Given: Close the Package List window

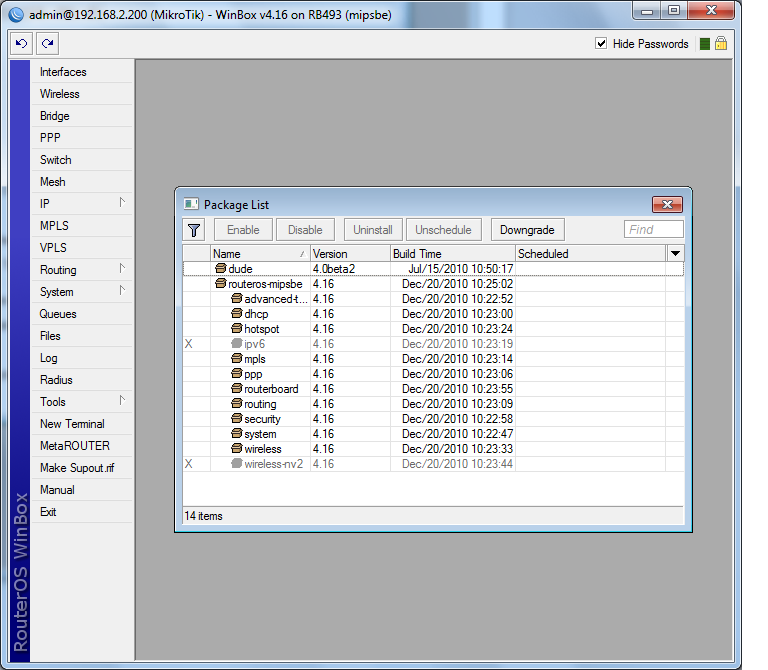Looking at the screenshot, I should [667, 204].
